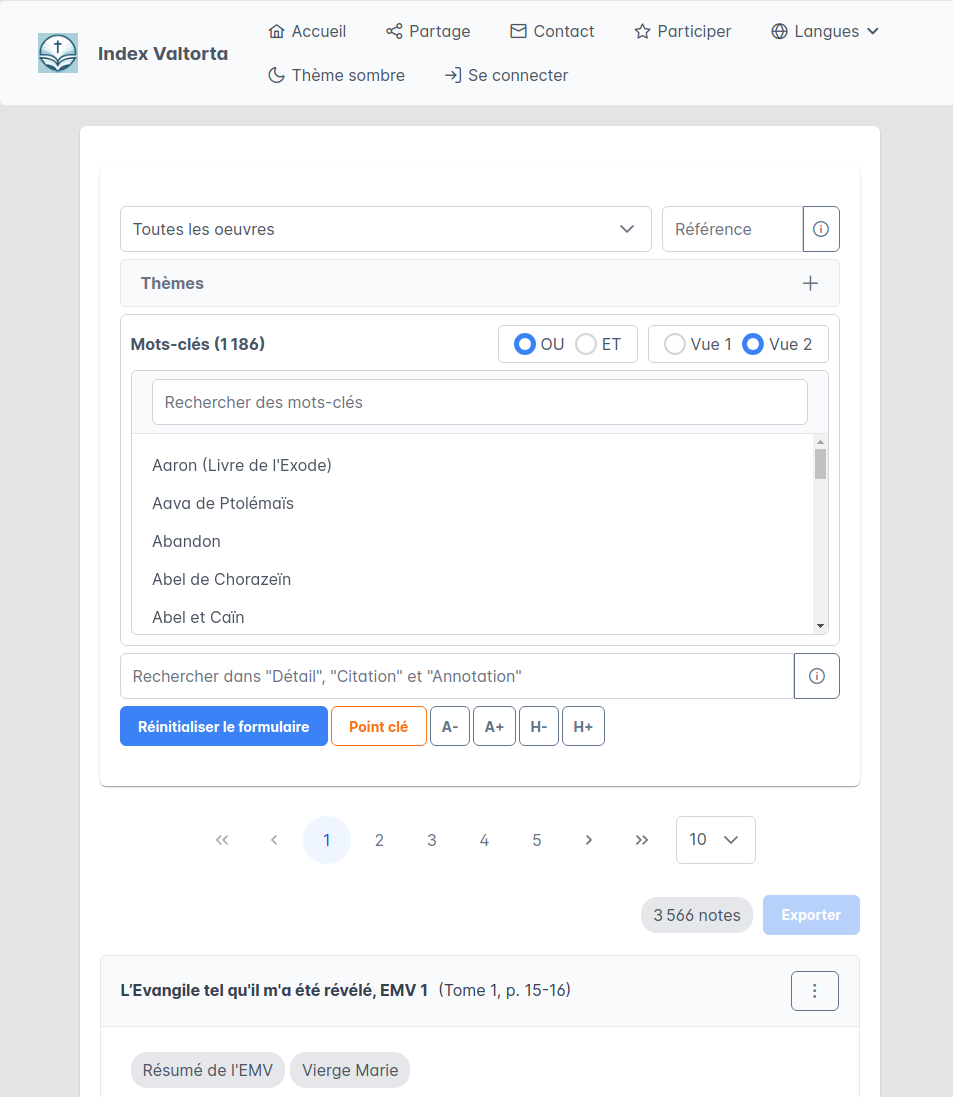Image resolution: width=953 pixels, height=1097 pixels.
Task: Open the Partage menu item
Action: coord(428,31)
